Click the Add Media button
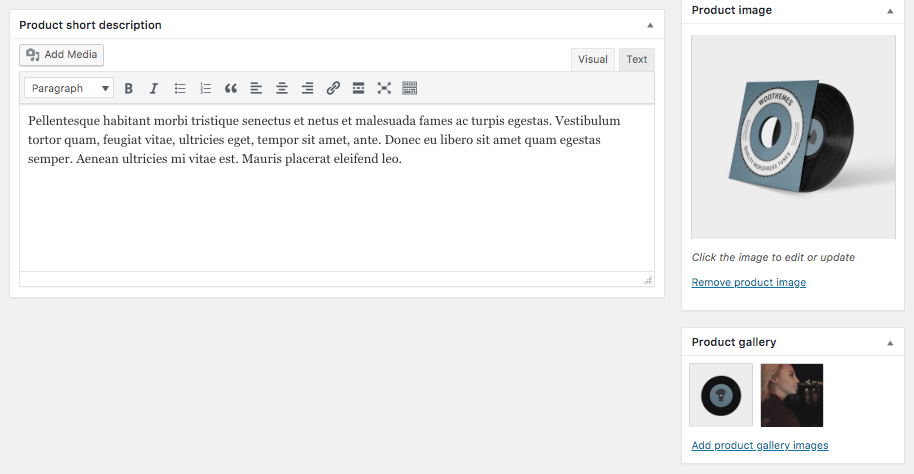 click(x=62, y=54)
